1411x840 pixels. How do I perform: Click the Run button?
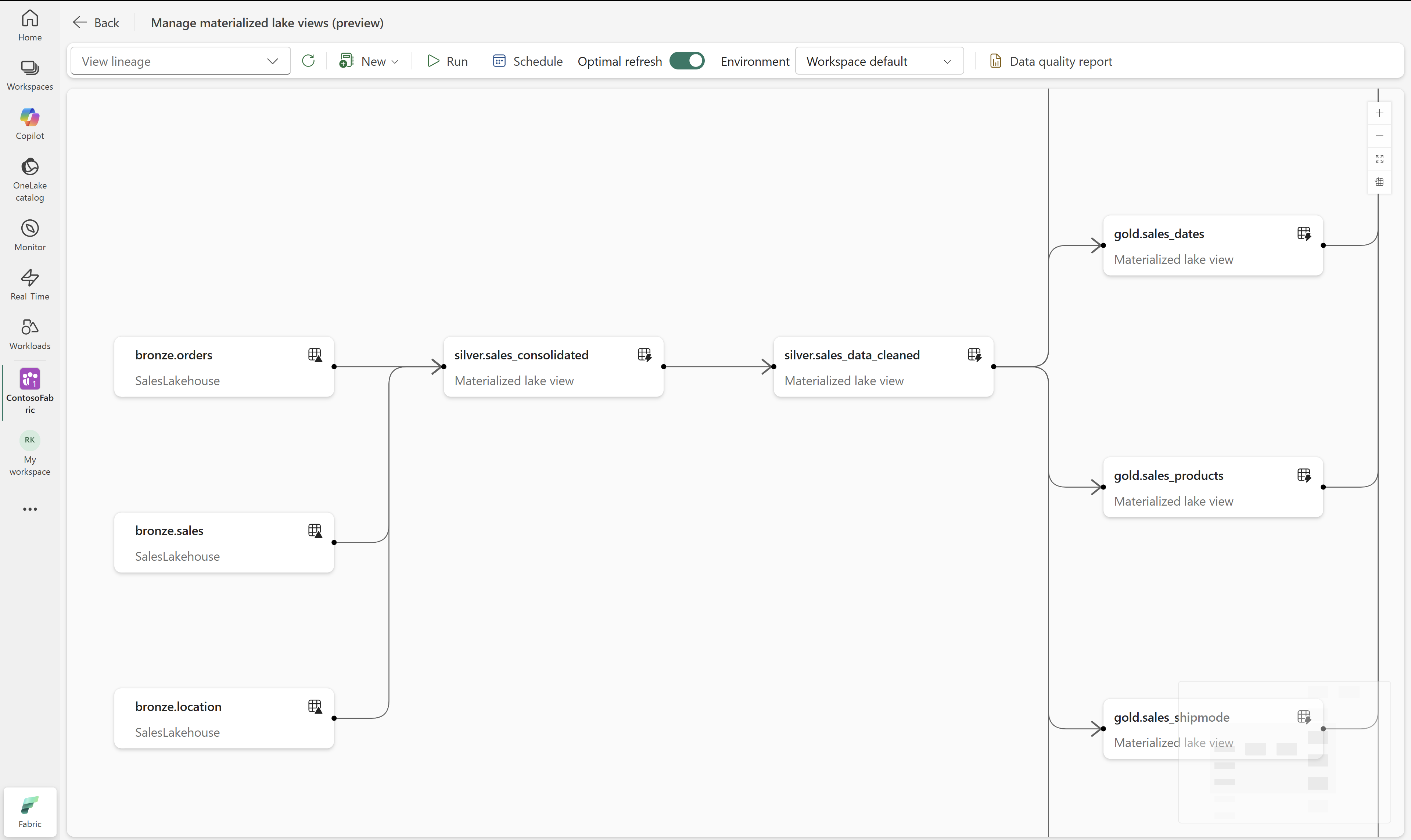(x=447, y=61)
